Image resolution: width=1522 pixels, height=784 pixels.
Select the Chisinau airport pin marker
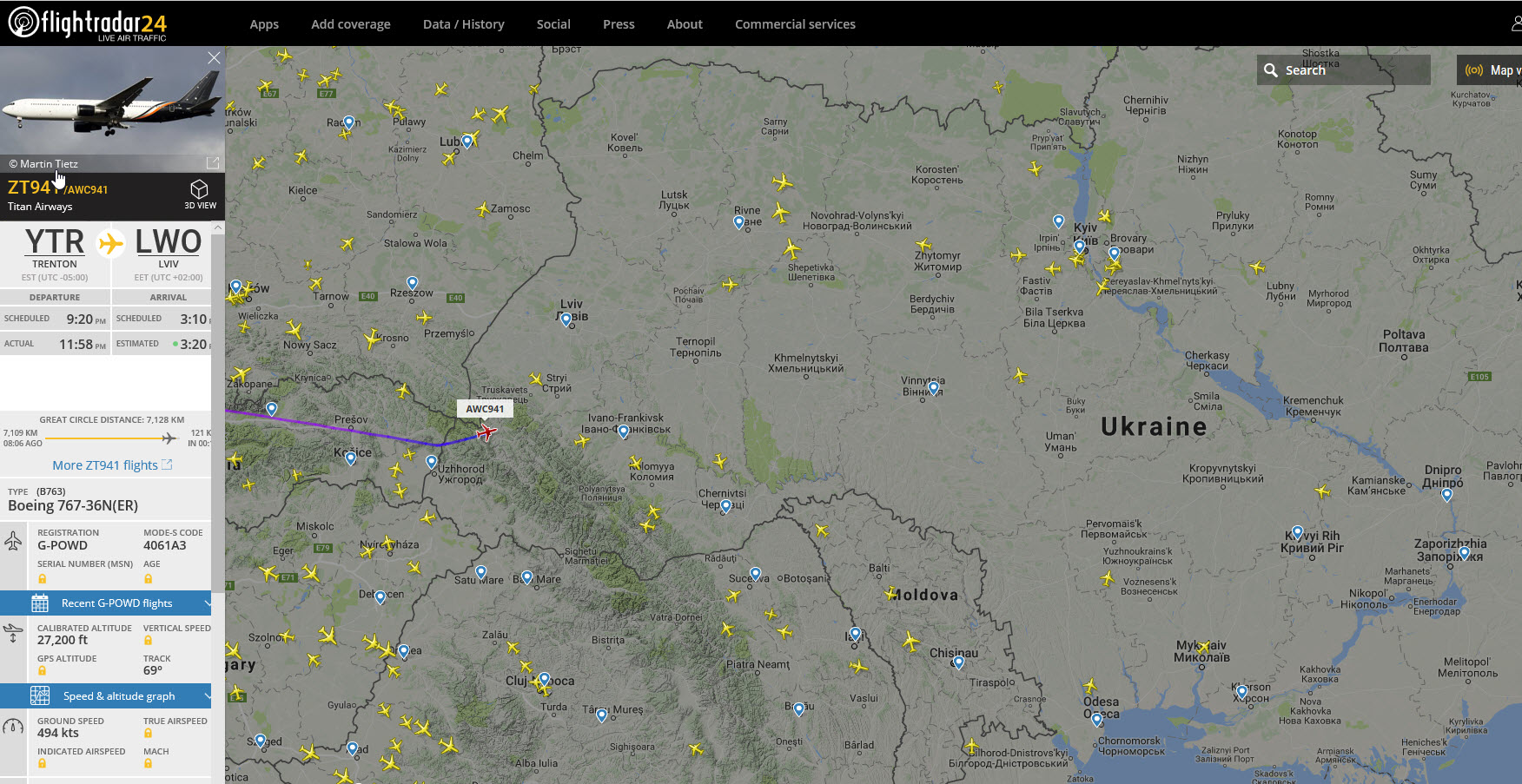coord(958,662)
